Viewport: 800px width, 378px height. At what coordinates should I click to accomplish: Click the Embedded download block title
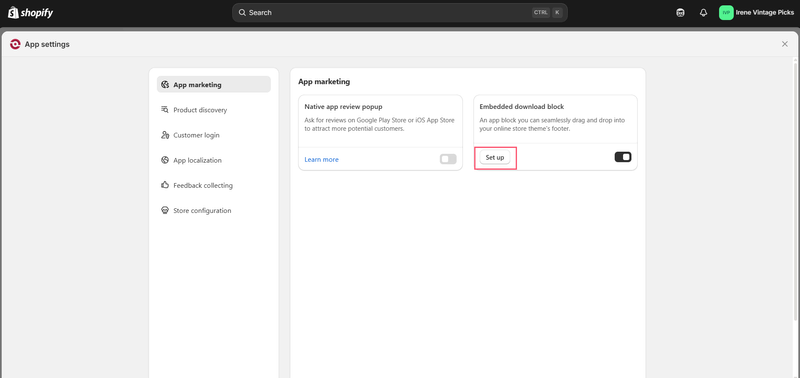tap(522, 107)
